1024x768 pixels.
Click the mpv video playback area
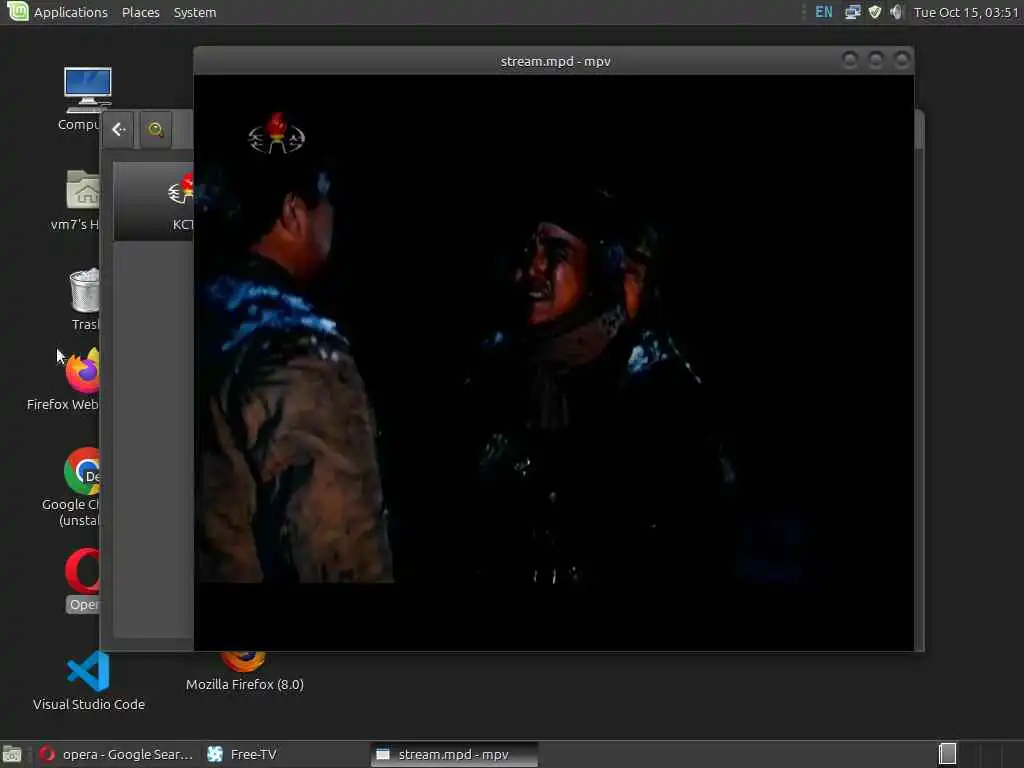coord(554,362)
